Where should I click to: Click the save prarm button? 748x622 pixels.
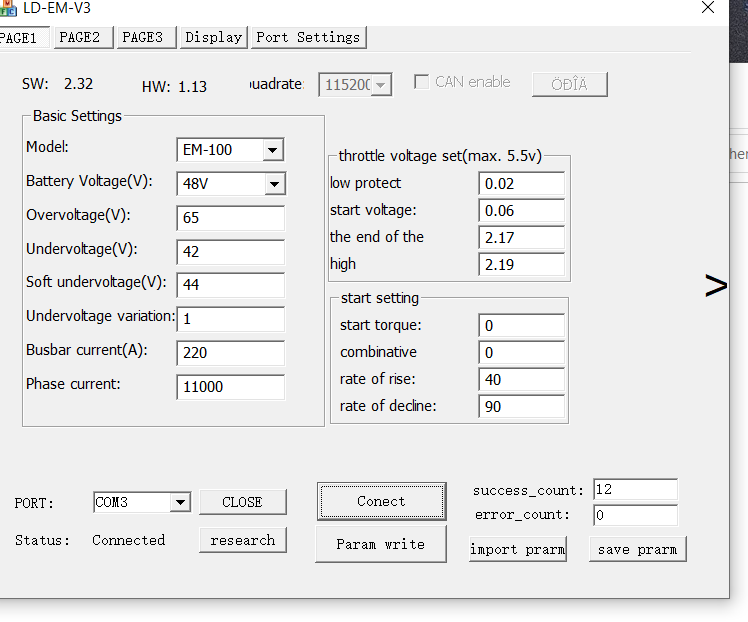pos(637,549)
